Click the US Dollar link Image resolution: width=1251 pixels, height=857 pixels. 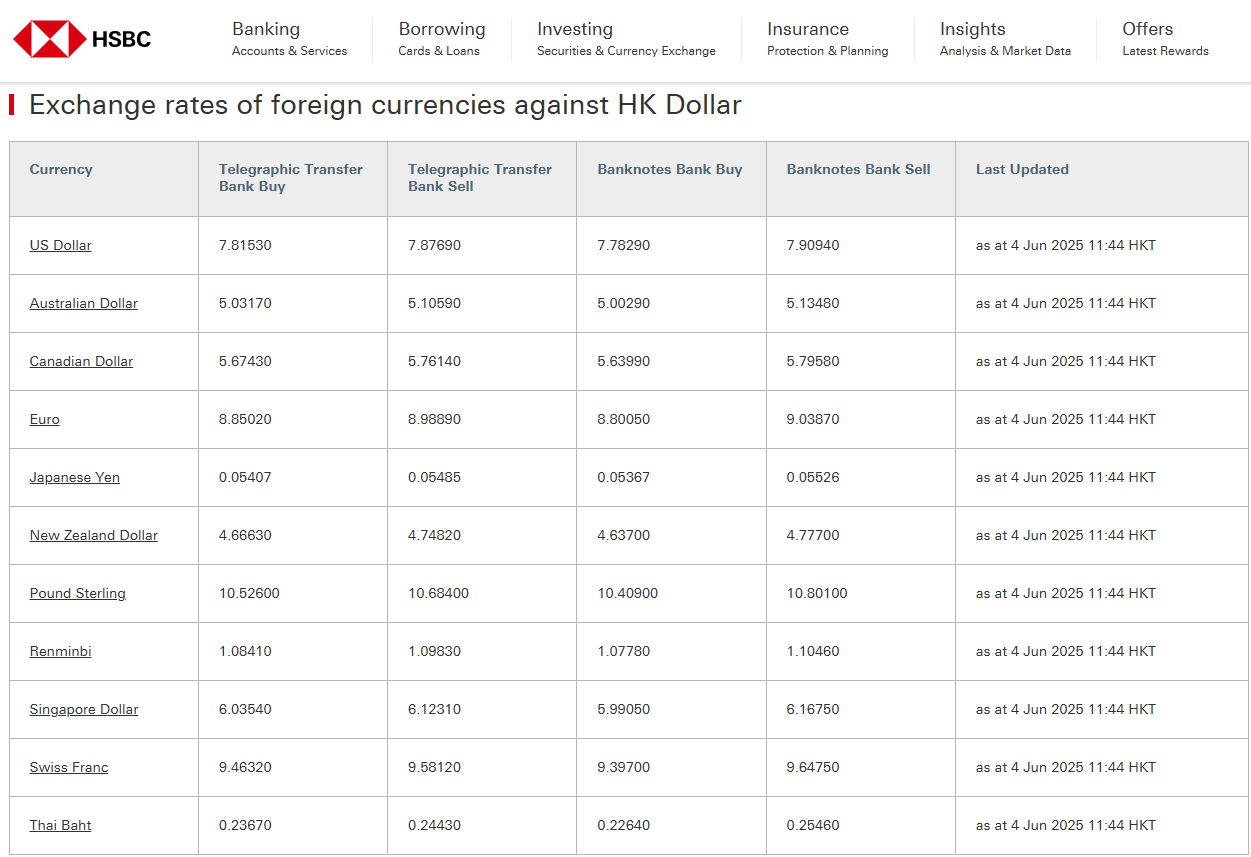tap(60, 245)
